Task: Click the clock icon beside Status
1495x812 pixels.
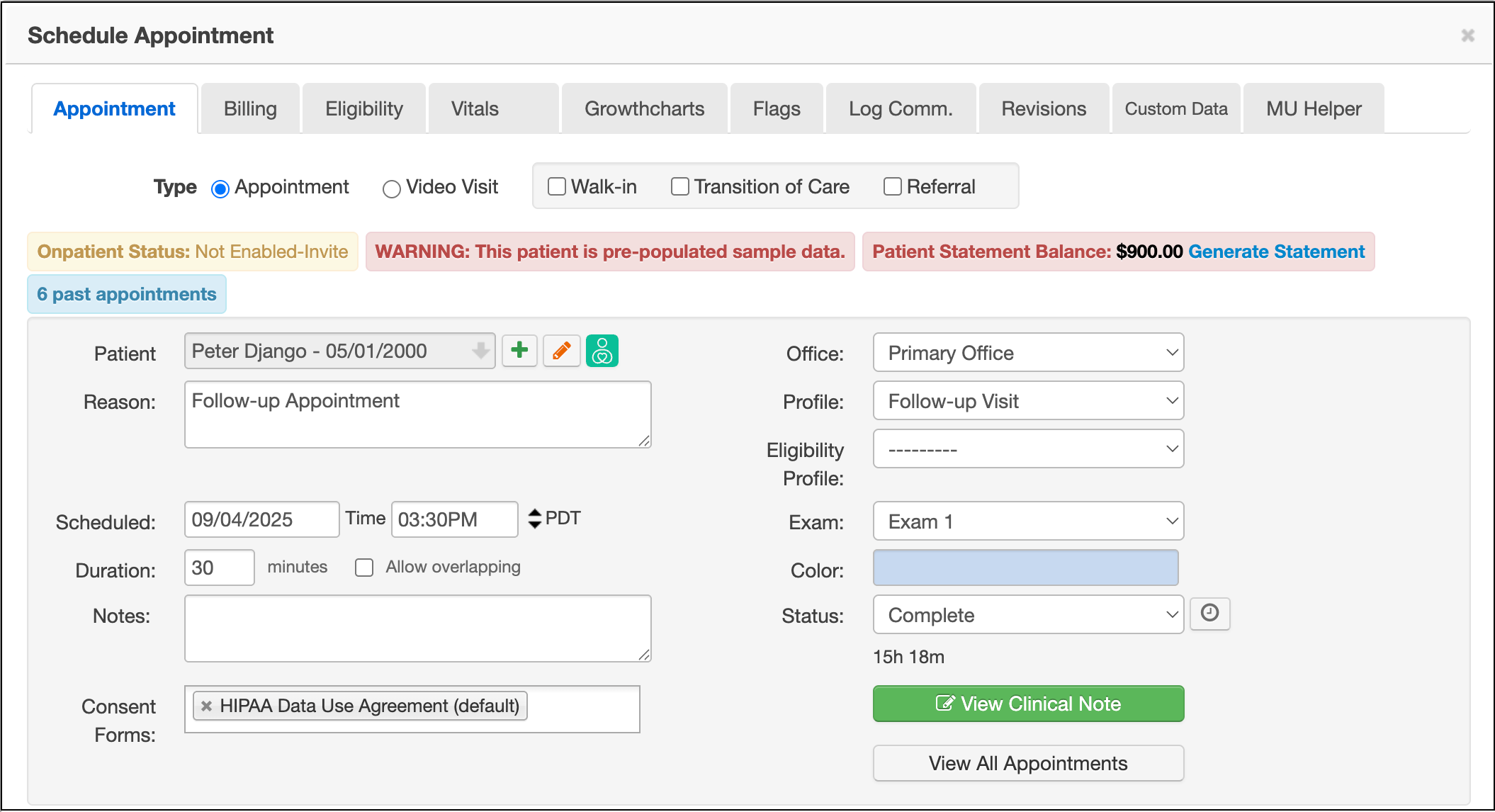Action: [1209, 613]
